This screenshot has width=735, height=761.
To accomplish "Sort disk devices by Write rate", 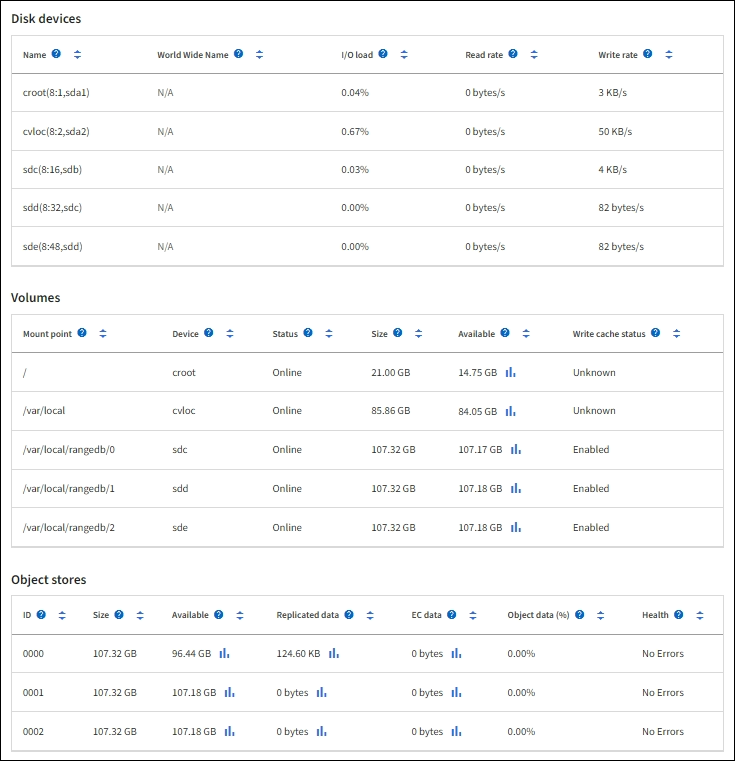I will click(x=668, y=54).
